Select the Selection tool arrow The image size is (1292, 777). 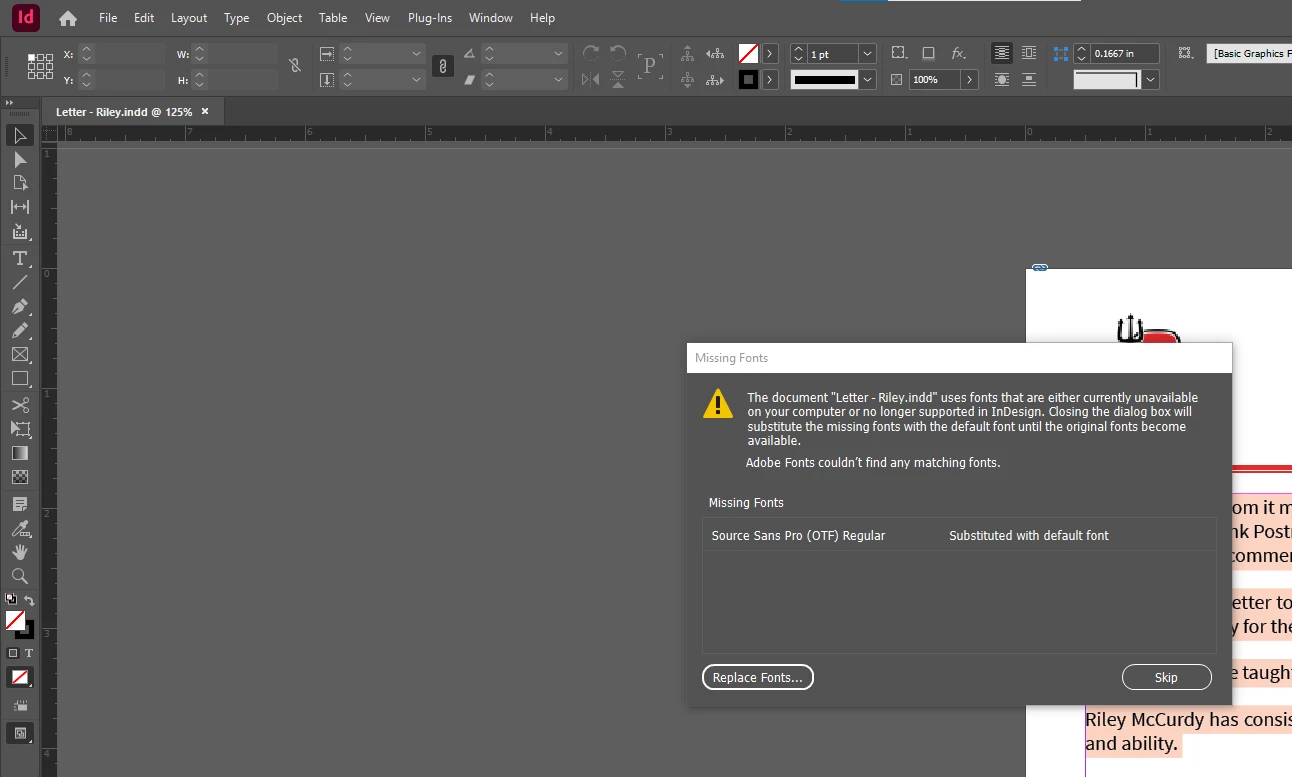point(20,135)
